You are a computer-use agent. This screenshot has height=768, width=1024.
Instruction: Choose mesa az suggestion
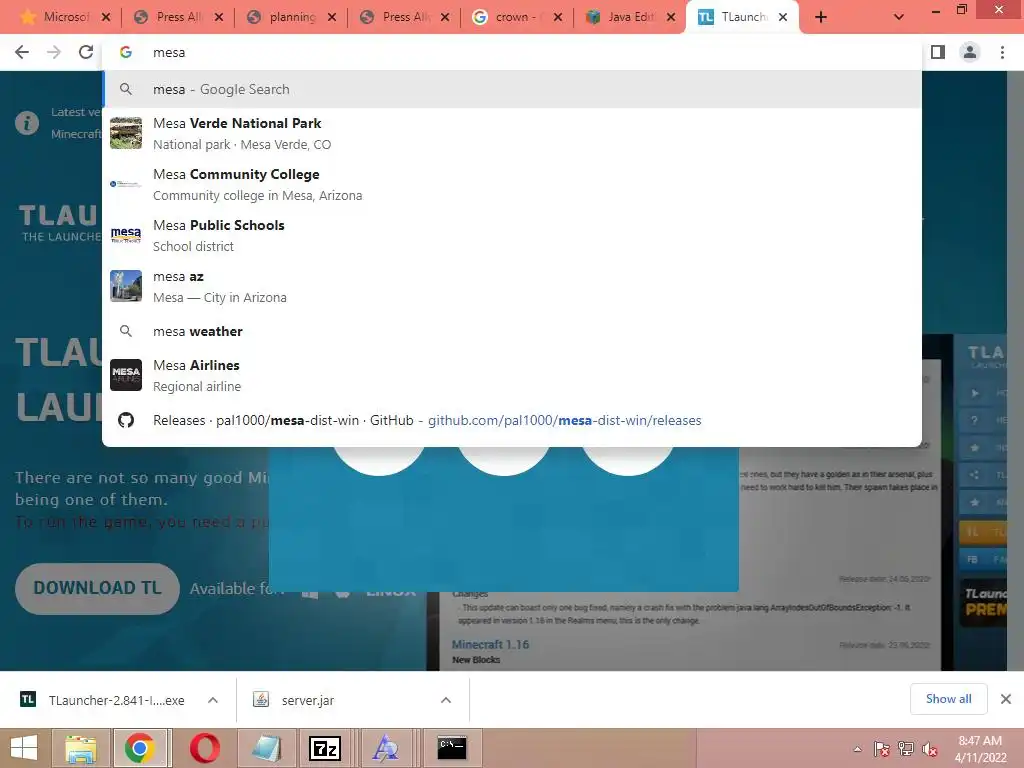512,286
